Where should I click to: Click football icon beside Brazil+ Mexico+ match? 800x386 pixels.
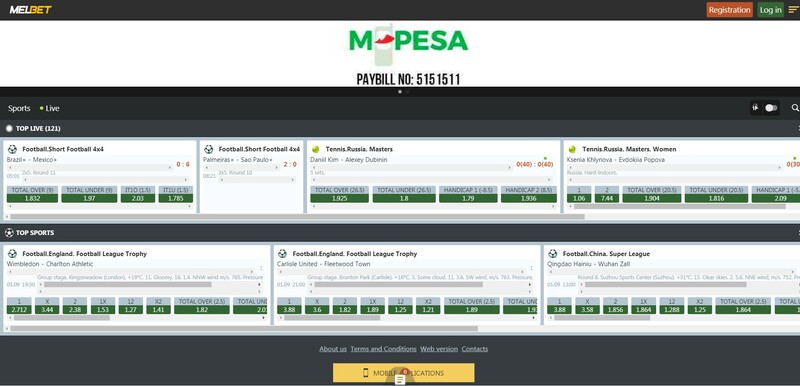(12, 149)
